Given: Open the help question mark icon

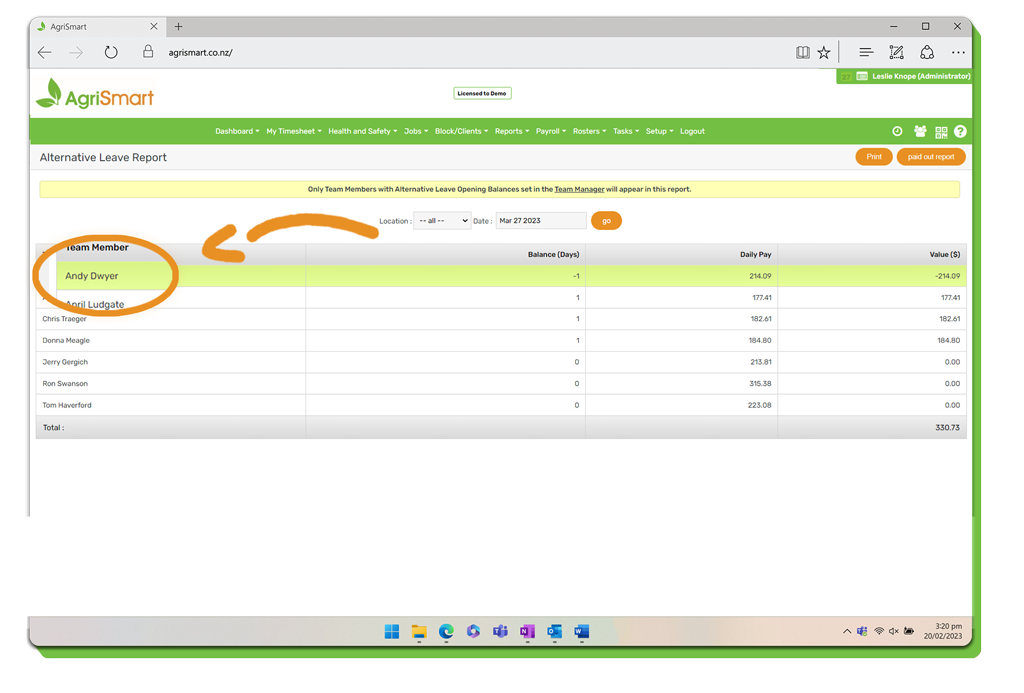Looking at the screenshot, I should click(960, 131).
